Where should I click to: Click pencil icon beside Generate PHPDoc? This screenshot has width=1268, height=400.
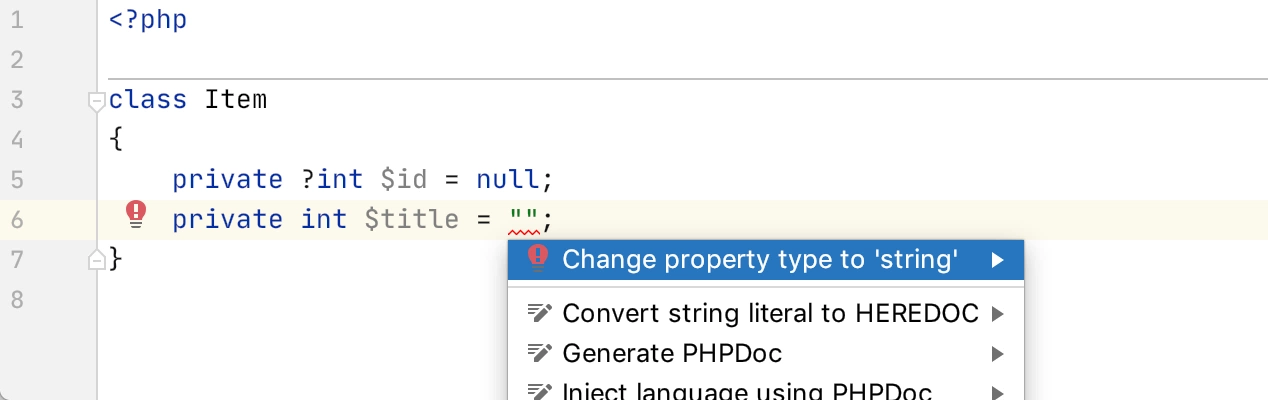click(539, 353)
